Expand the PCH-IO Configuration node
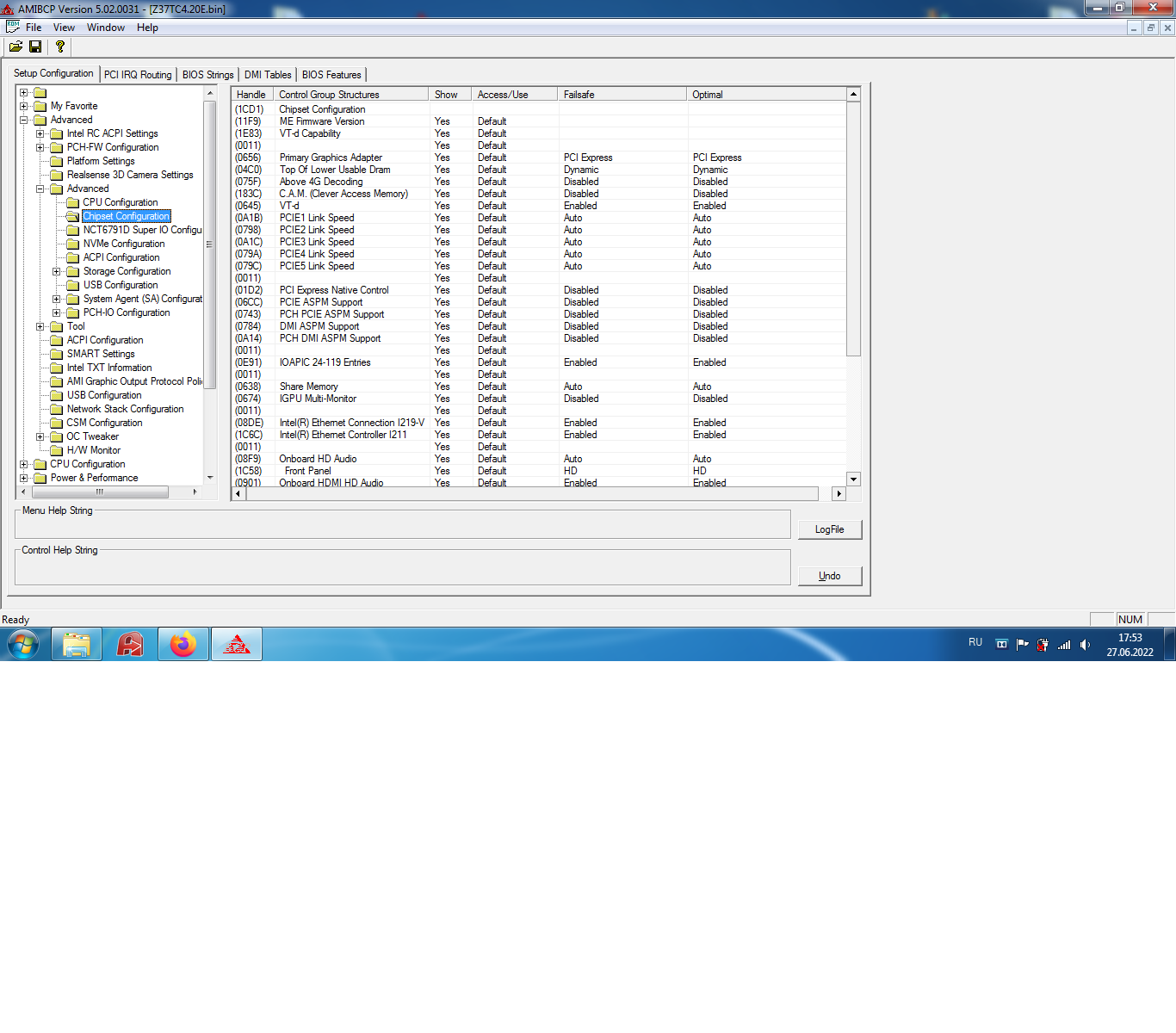The width and height of the screenshot is (1176, 1033). click(57, 312)
